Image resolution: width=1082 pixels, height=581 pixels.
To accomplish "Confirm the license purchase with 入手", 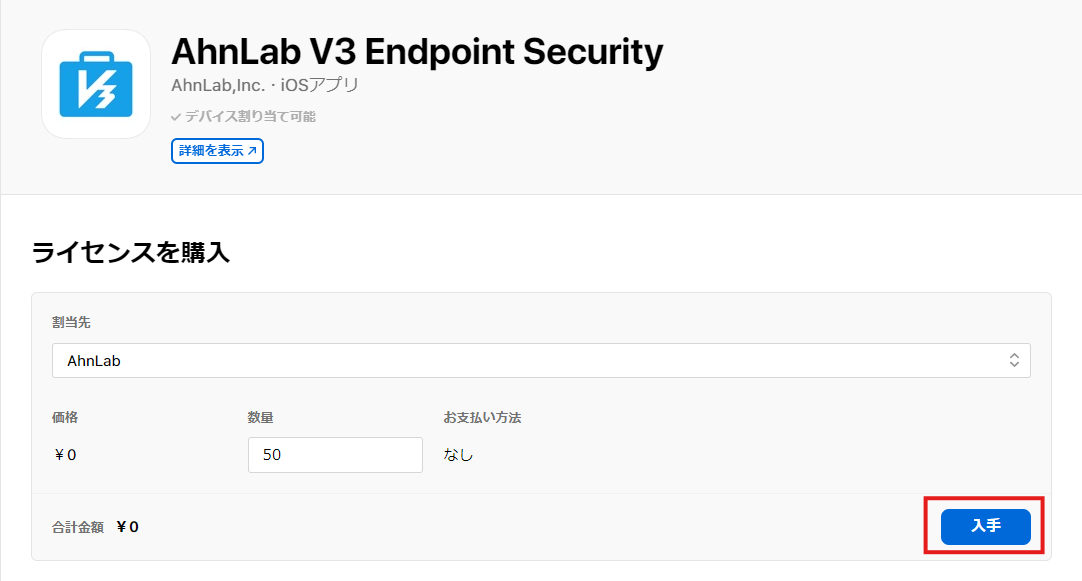I will [984, 527].
